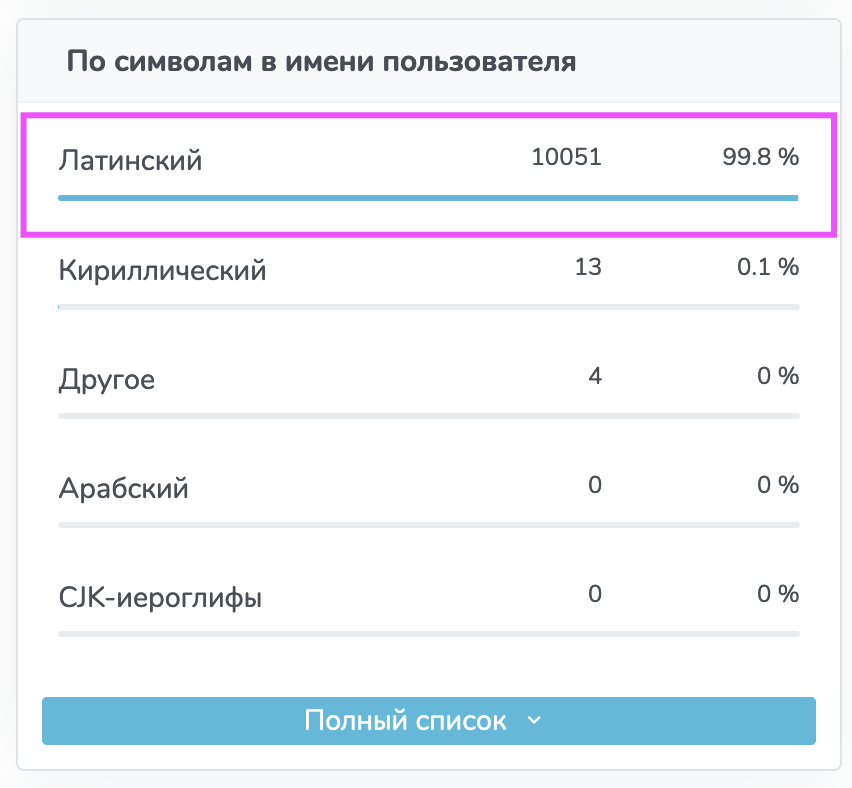The image size is (852, 788).
Task: Click the Другое row label
Action: [107, 380]
